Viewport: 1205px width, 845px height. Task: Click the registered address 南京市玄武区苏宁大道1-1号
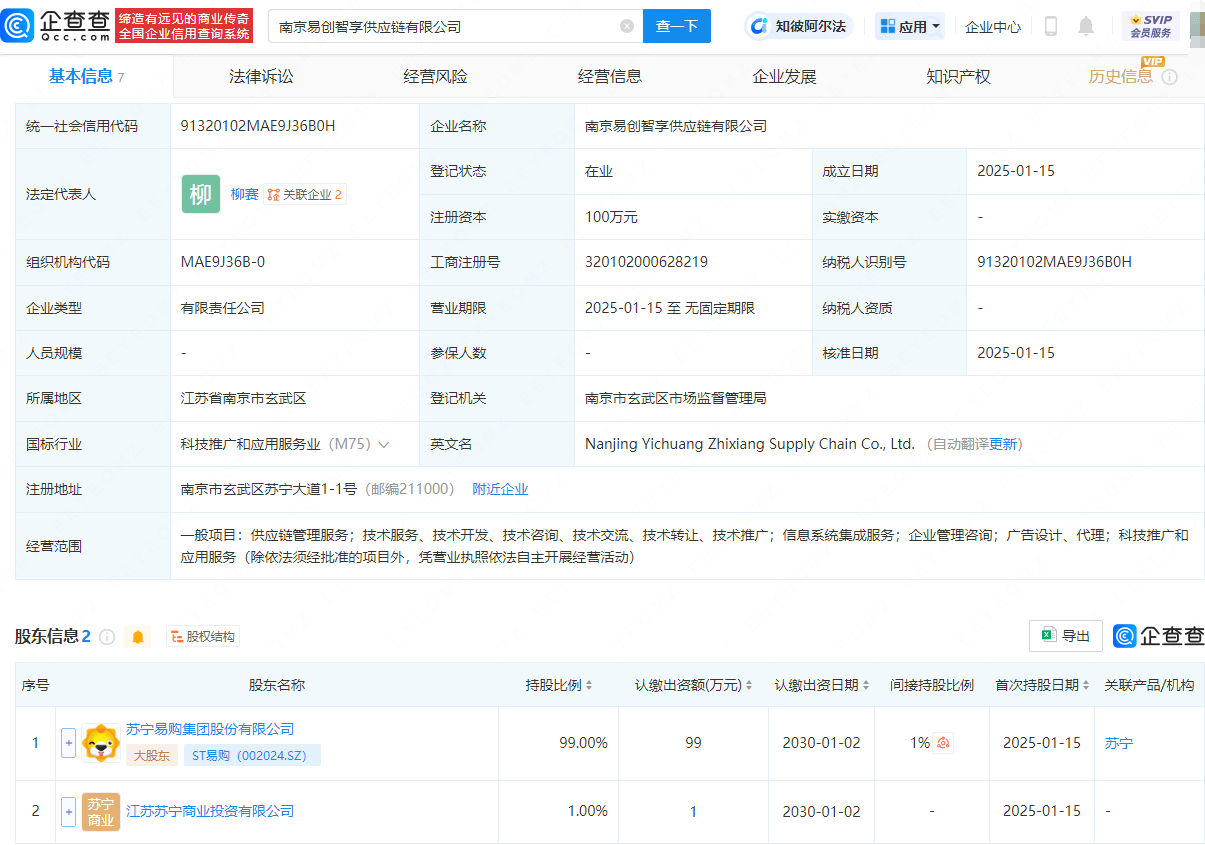point(269,489)
